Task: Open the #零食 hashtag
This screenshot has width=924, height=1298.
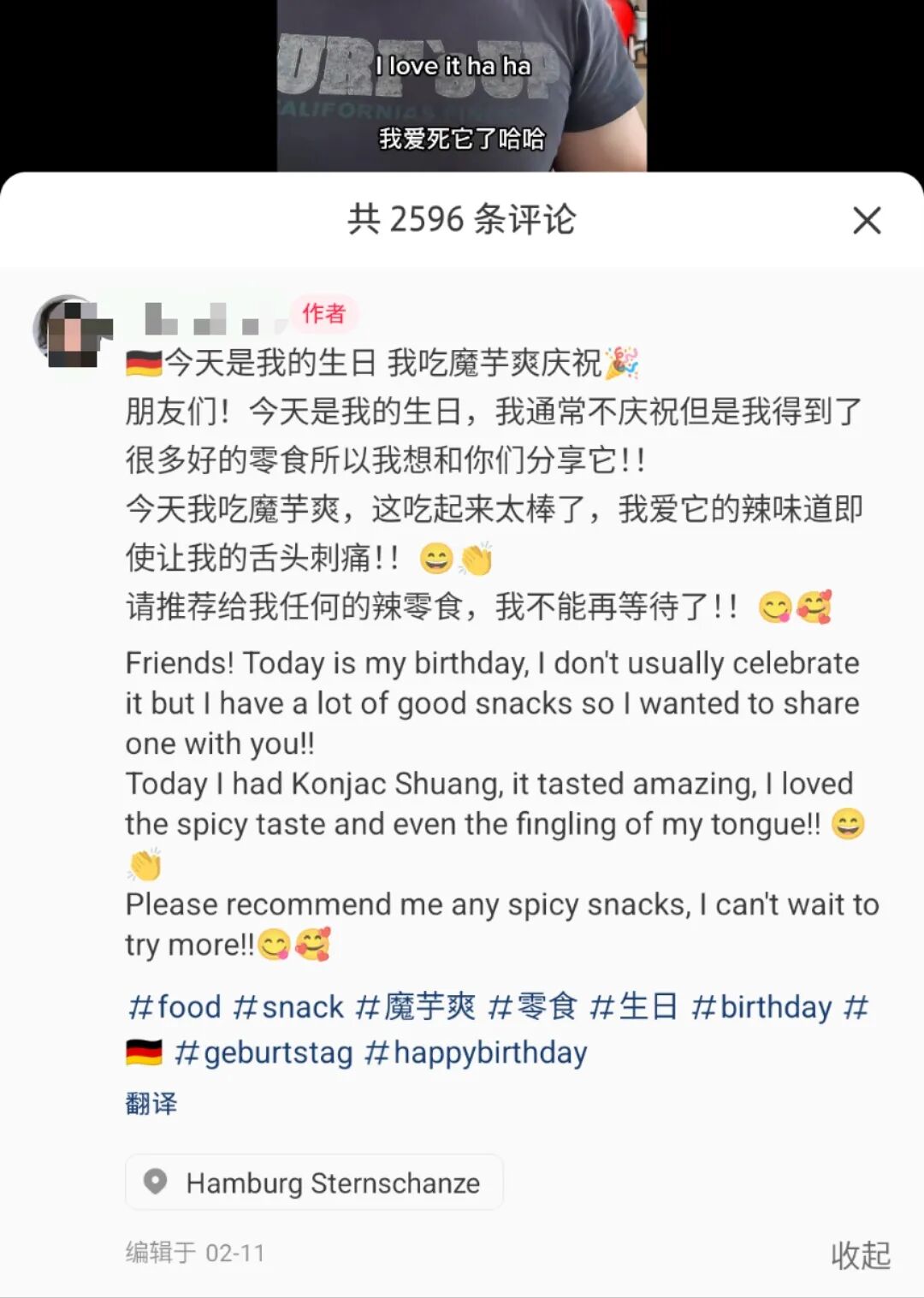Action: click(x=533, y=1007)
